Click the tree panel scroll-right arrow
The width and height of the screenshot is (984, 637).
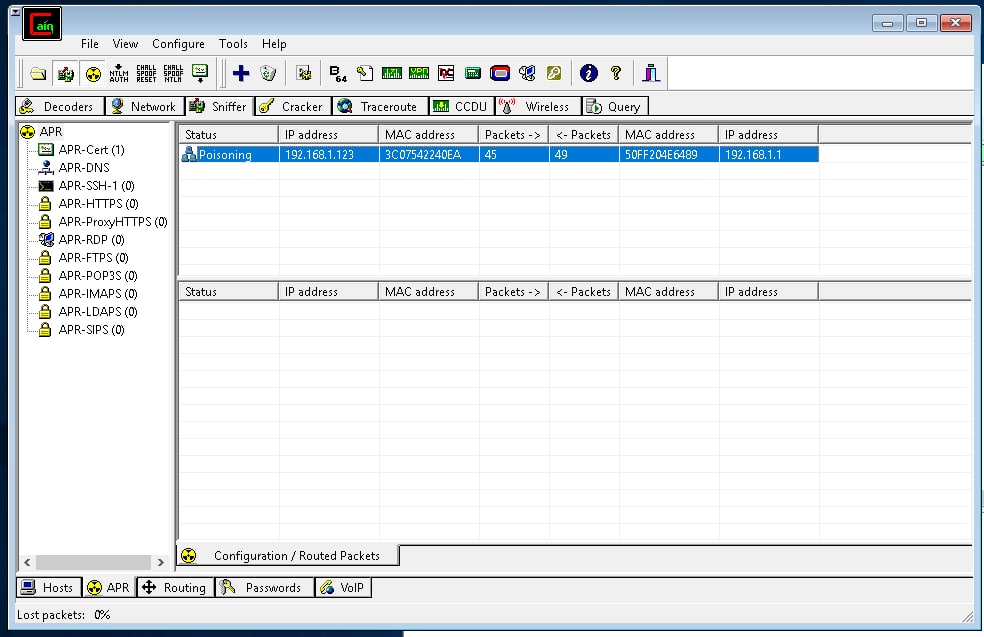click(161, 562)
